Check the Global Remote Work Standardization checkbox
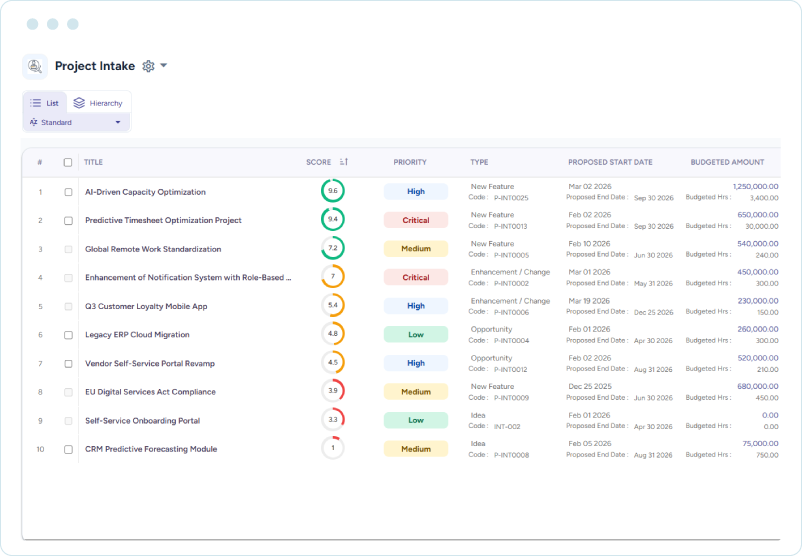The width and height of the screenshot is (802, 556). [x=68, y=249]
